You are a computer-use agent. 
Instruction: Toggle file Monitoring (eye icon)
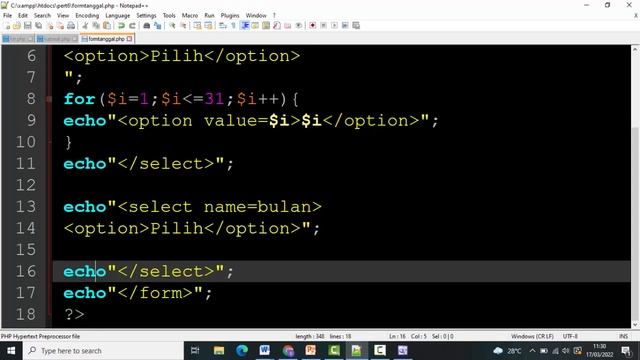tap(298, 25)
